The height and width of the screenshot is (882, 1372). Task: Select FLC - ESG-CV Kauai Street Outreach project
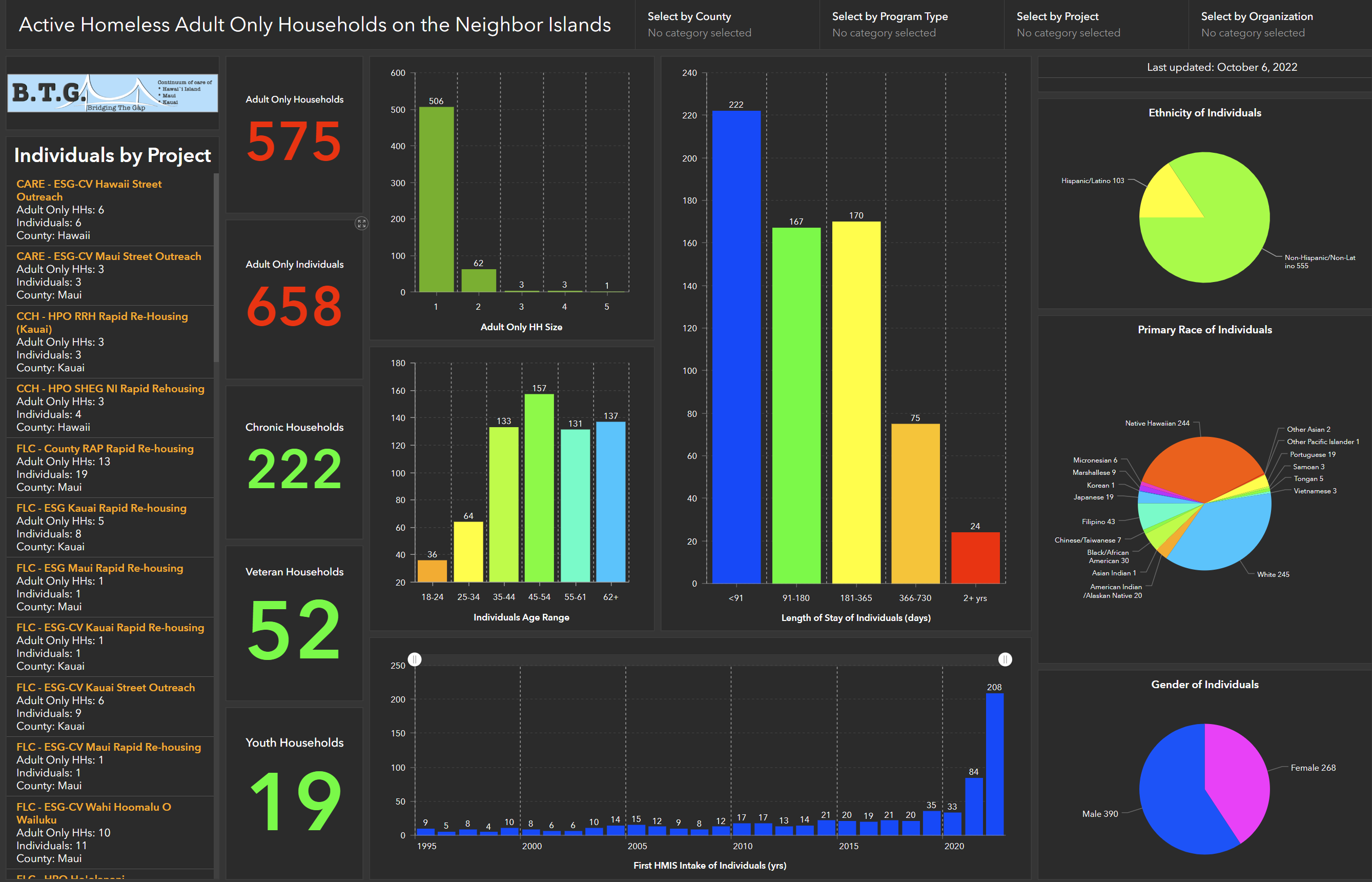point(110,707)
